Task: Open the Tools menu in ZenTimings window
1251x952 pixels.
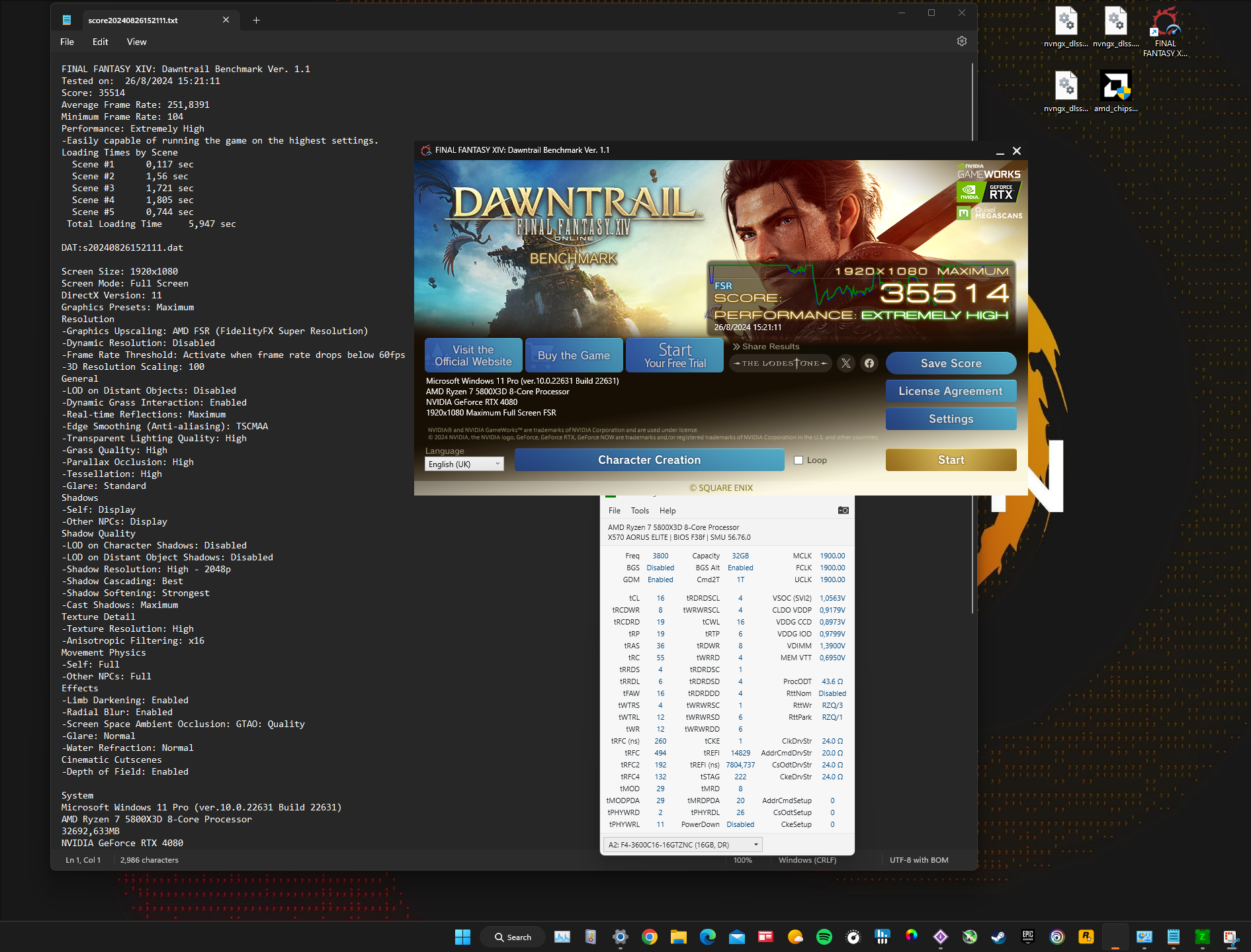Action: click(640, 511)
